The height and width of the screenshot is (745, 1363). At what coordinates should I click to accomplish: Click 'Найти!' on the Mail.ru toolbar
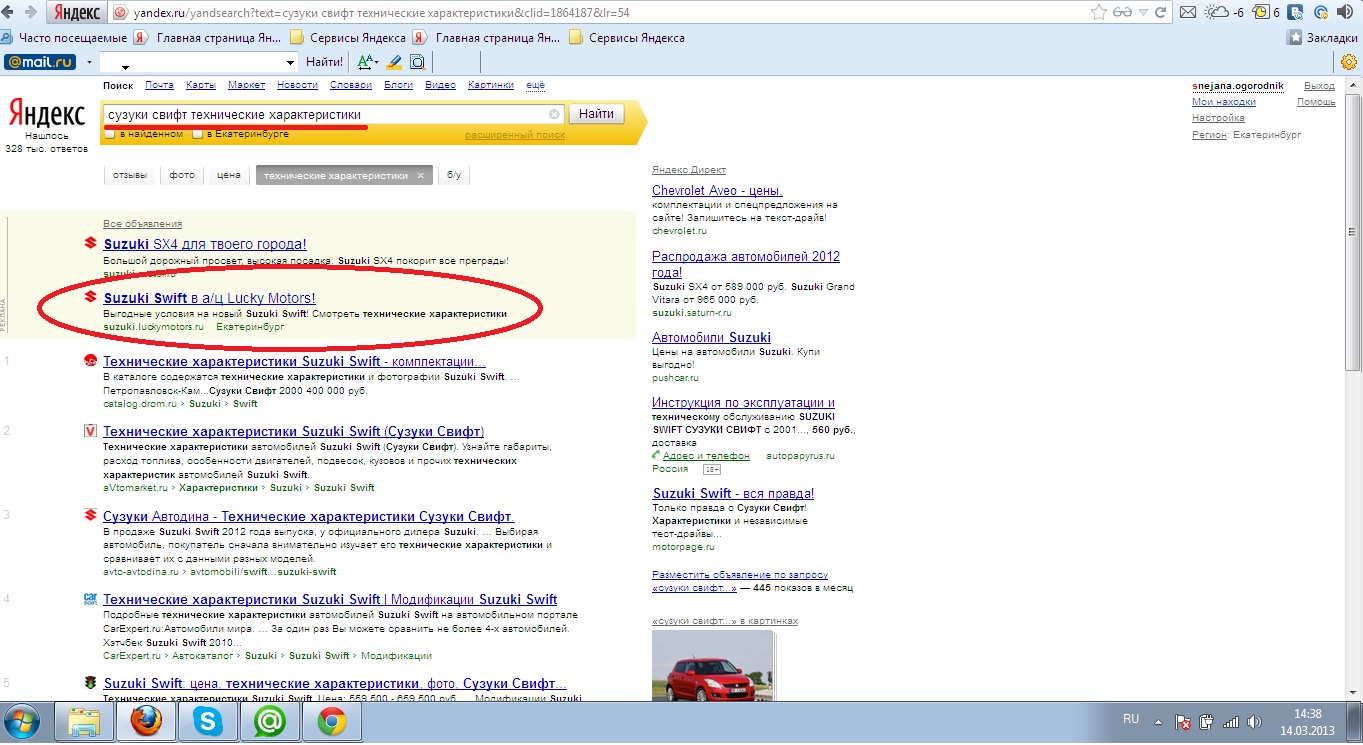tap(325, 62)
